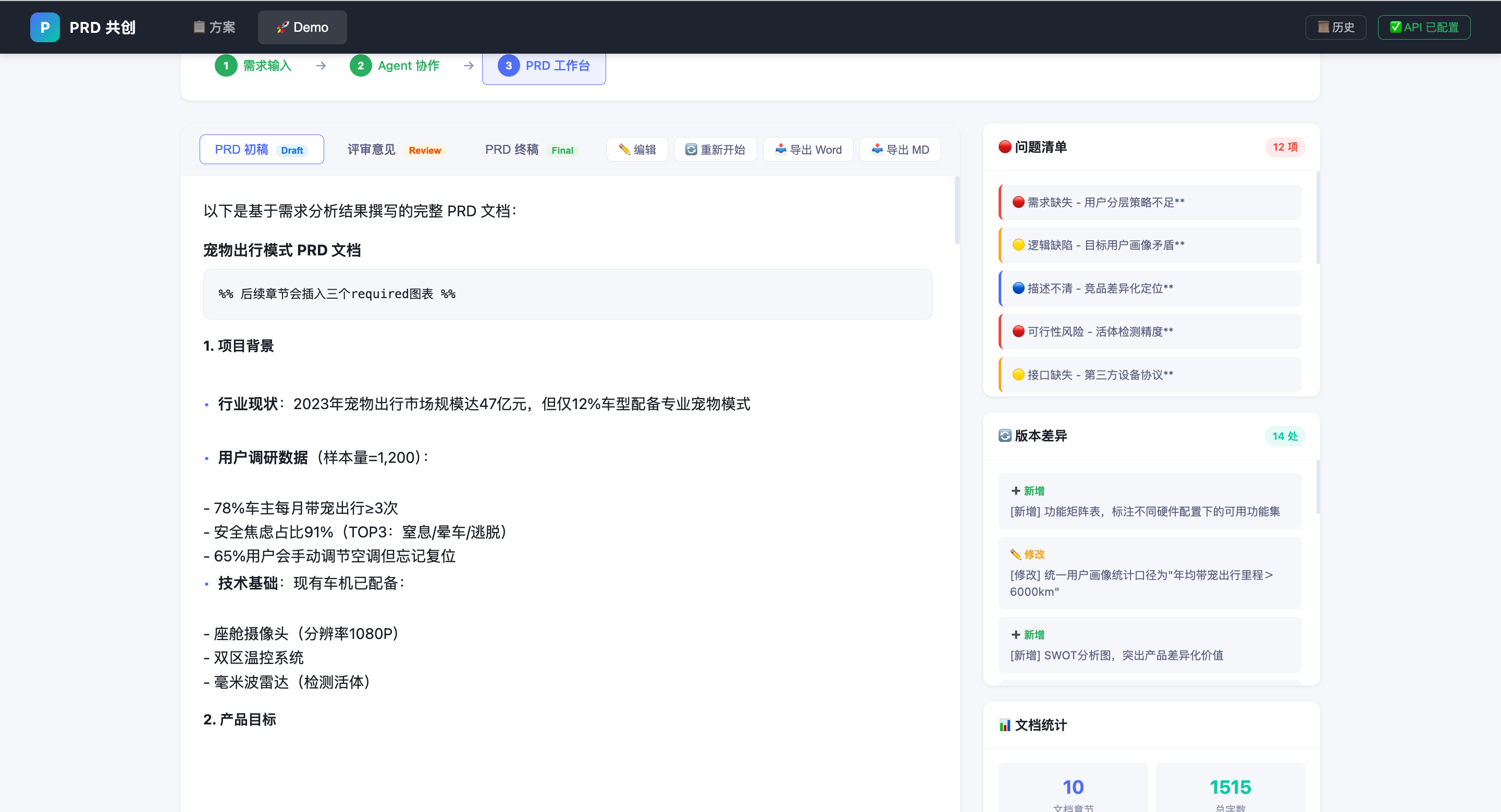Select the SWOT分析图 新增 diff entry
Screen dimensions: 1501x812
tap(1150, 645)
